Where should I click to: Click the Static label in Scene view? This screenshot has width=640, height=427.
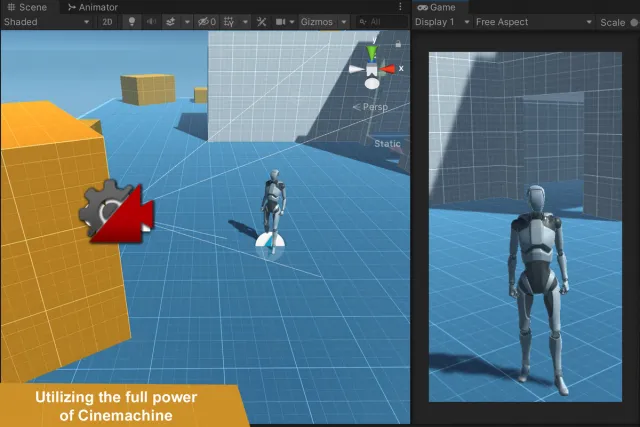(387, 144)
